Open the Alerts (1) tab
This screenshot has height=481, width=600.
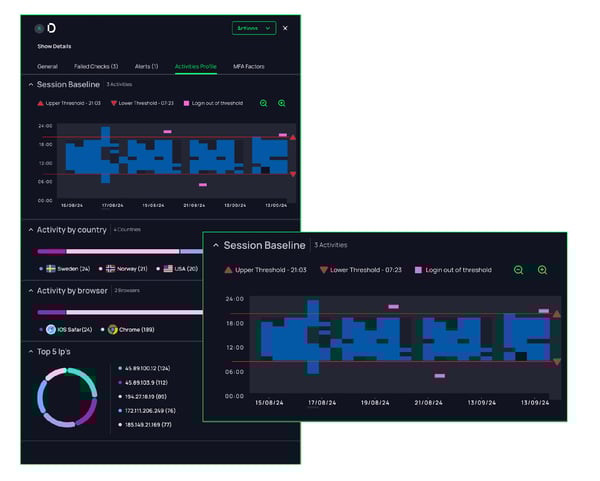pyautogui.click(x=147, y=67)
